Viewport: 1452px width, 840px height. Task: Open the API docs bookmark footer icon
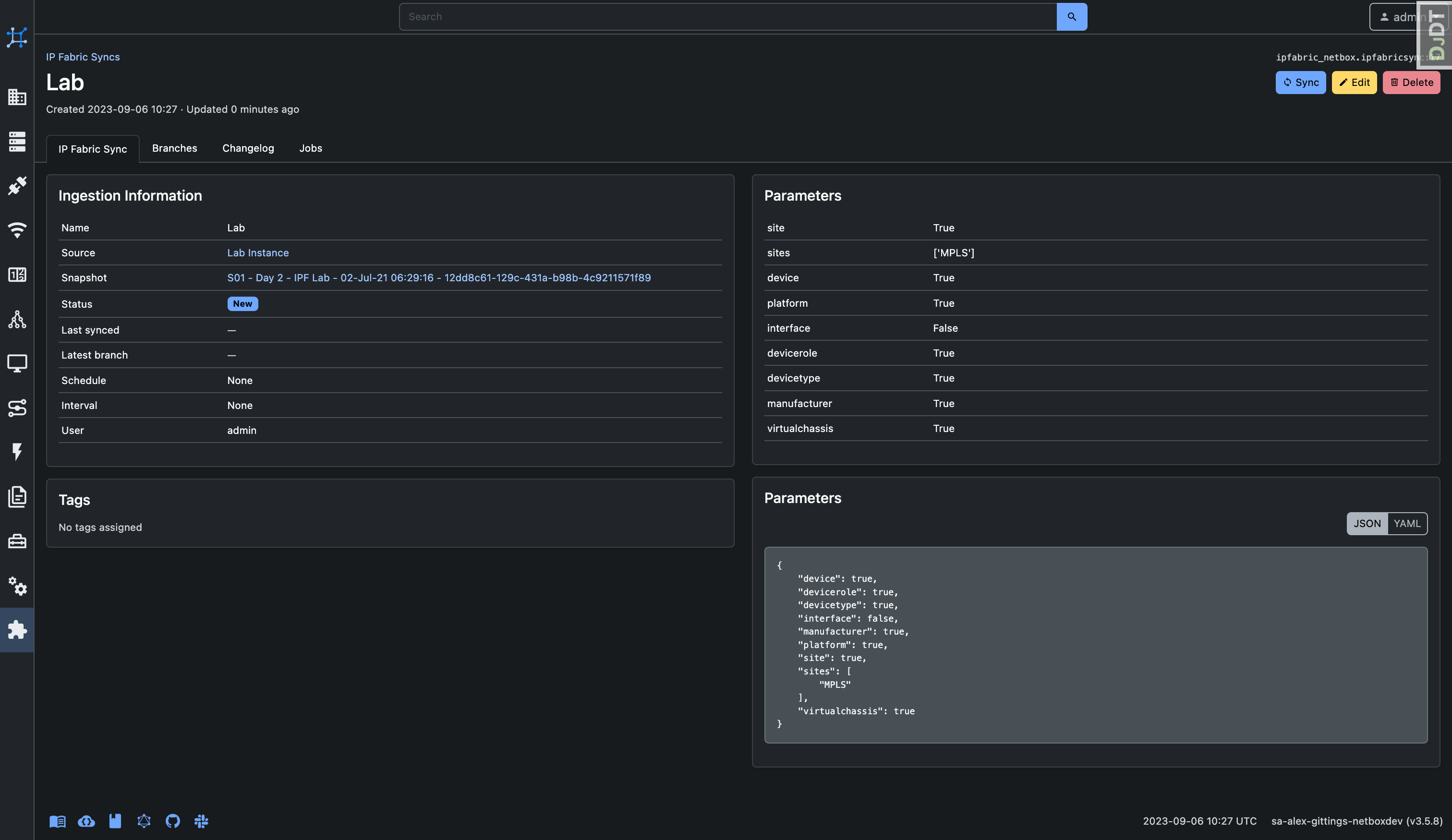point(115,821)
